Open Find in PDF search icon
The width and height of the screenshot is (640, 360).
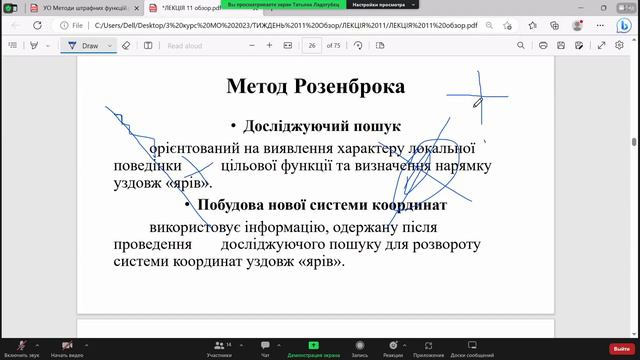click(x=521, y=45)
